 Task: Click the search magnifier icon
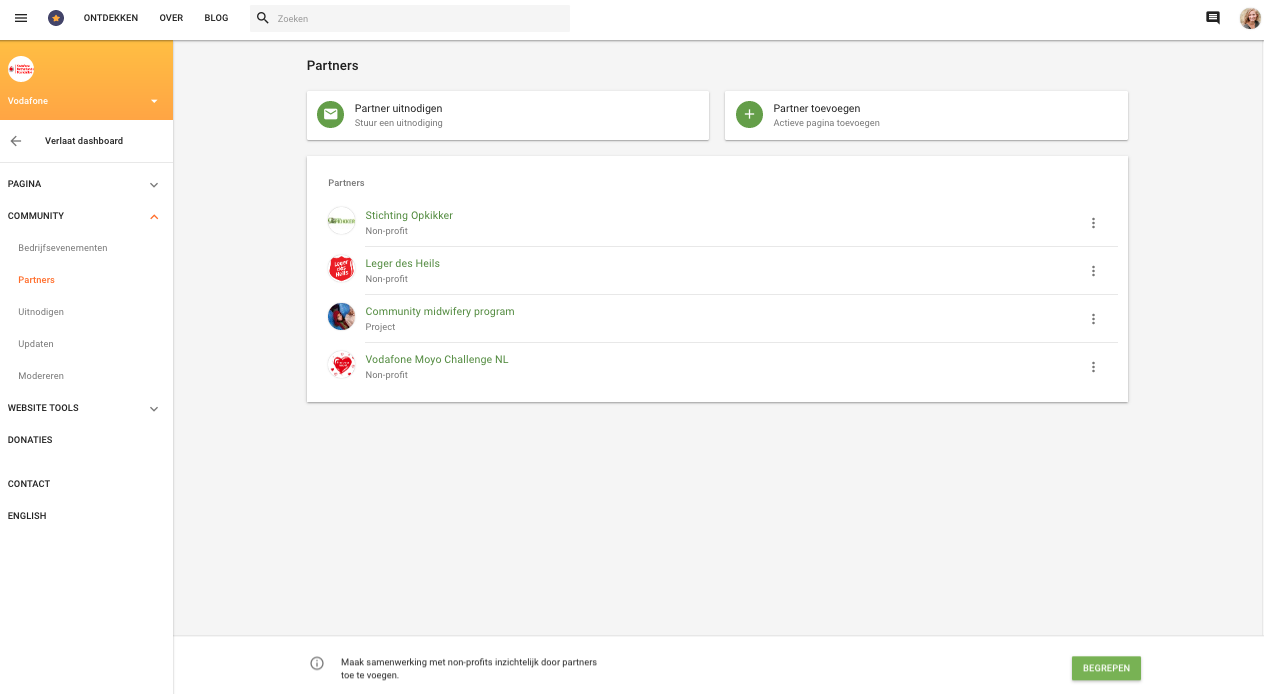(x=263, y=18)
